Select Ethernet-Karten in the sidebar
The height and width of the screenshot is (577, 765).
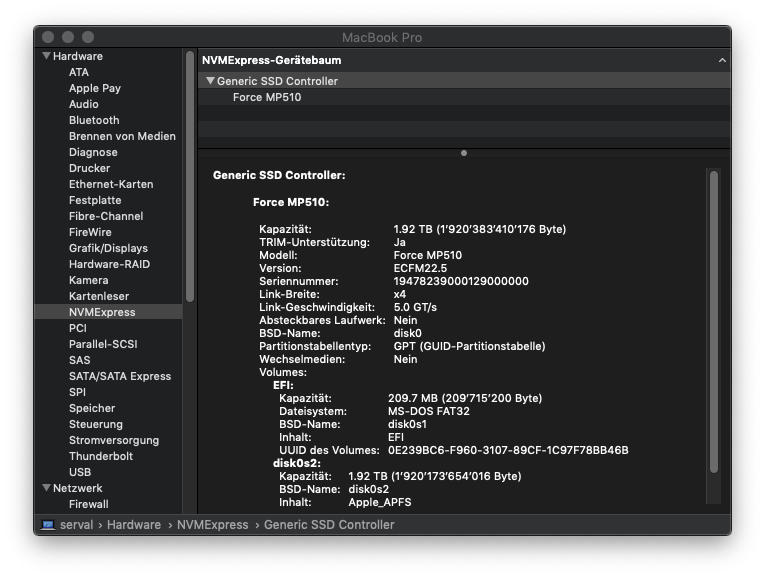click(x=111, y=184)
